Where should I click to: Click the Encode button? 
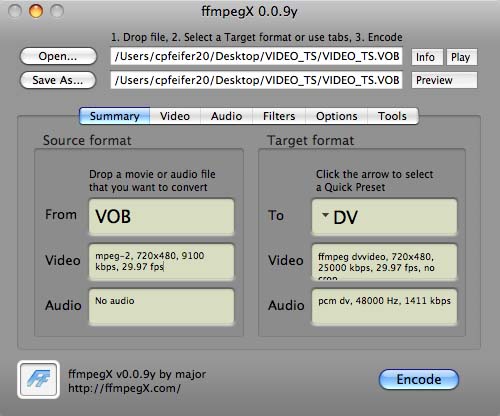pos(419,379)
